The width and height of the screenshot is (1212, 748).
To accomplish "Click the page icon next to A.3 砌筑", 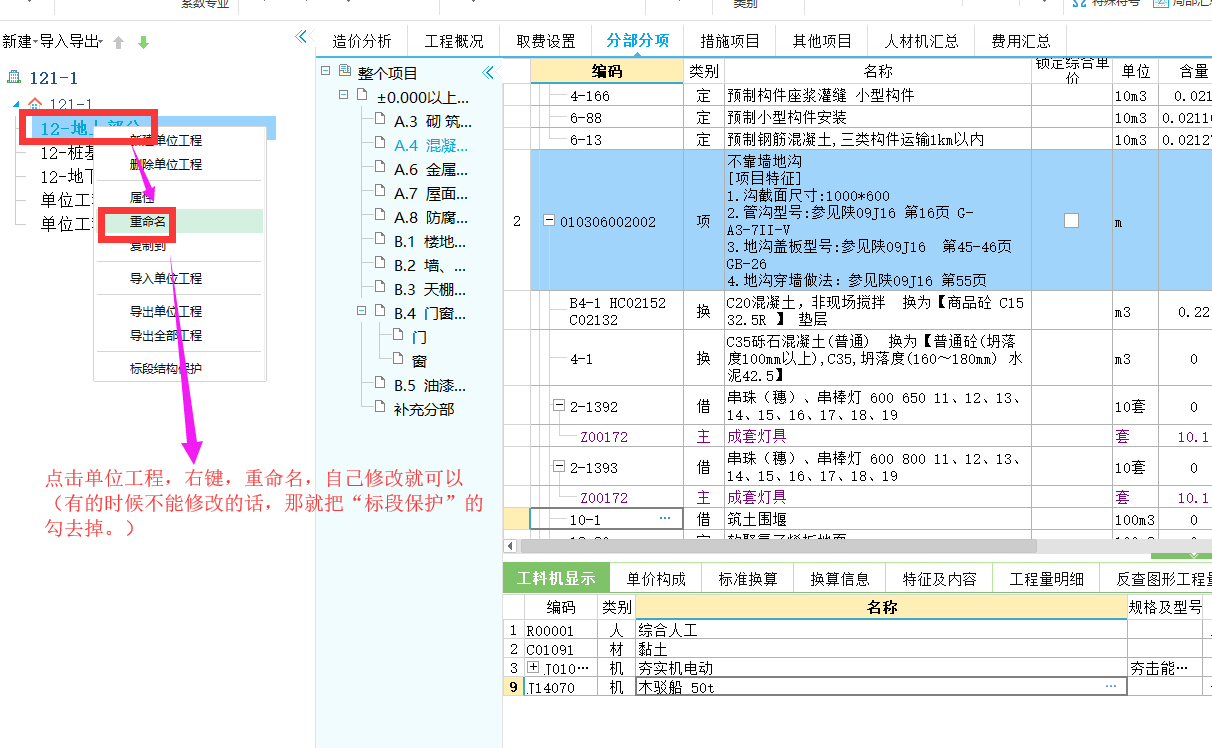I will click(x=380, y=120).
